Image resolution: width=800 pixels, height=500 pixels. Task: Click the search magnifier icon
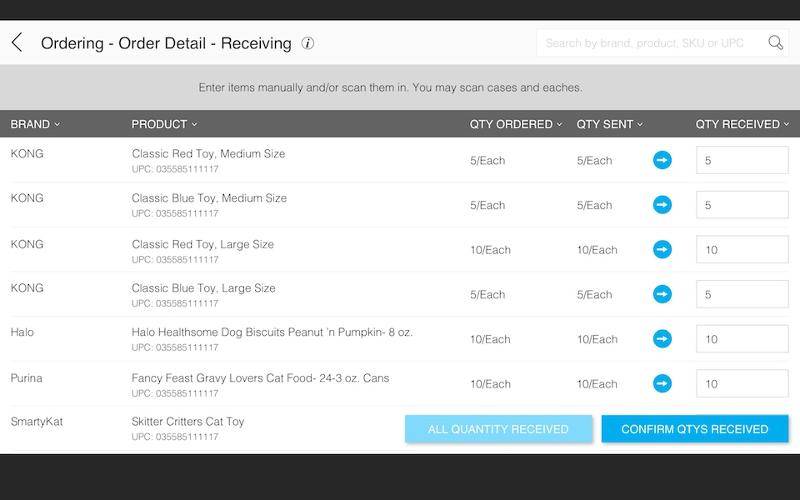776,42
